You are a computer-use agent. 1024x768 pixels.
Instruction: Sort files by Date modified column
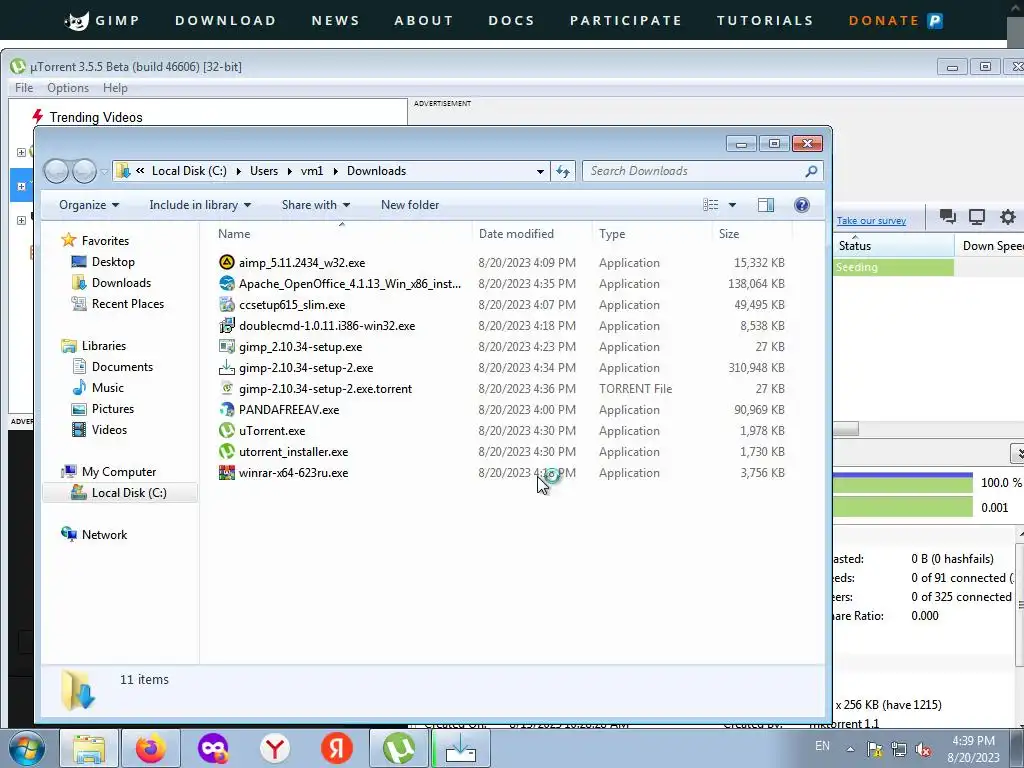516,234
